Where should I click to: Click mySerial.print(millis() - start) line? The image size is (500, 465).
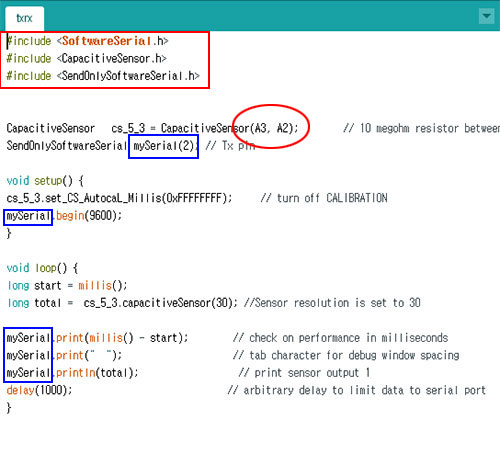coord(97,338)
